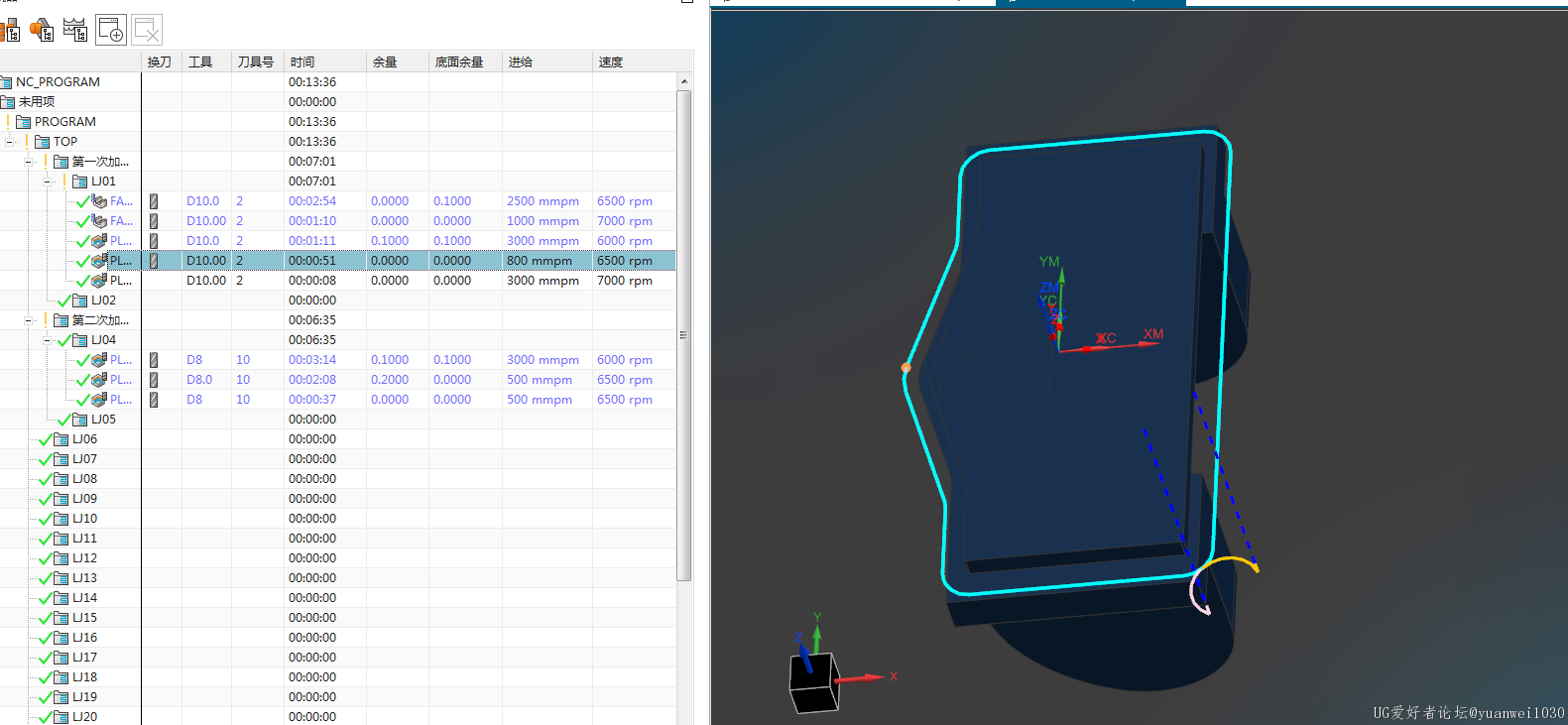Select the 未用项 tree node
Image resolution: width=1568 pixels, height=725 pixels.
(37, 102)
